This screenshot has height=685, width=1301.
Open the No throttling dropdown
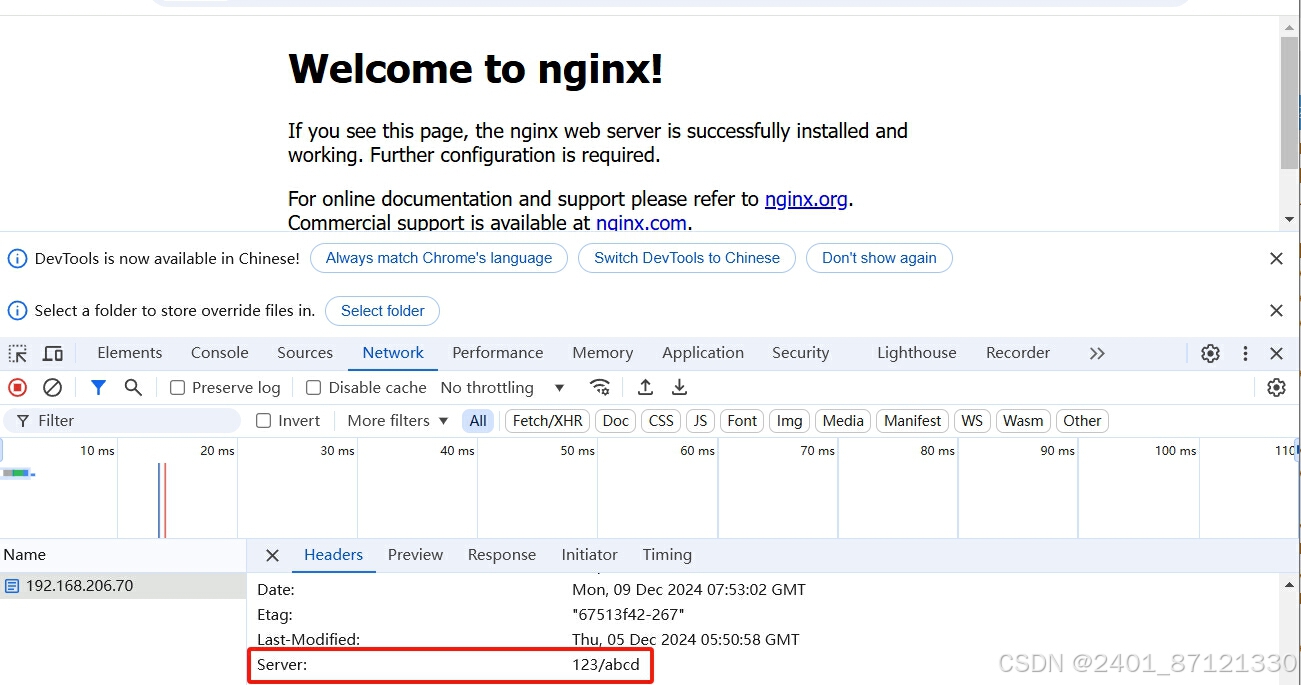point(503,388)
